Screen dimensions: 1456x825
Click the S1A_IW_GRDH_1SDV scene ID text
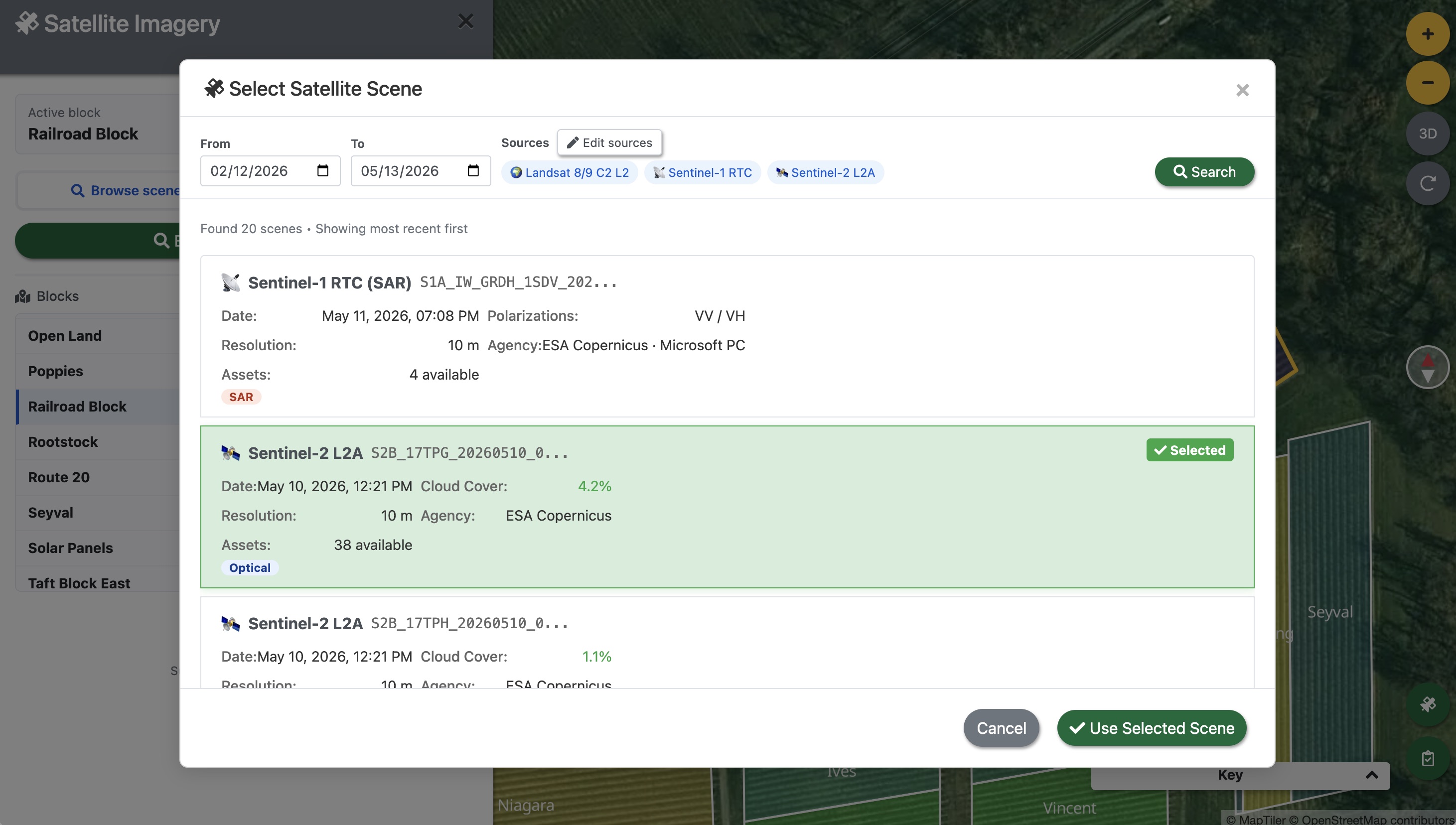tap(518, 282)
